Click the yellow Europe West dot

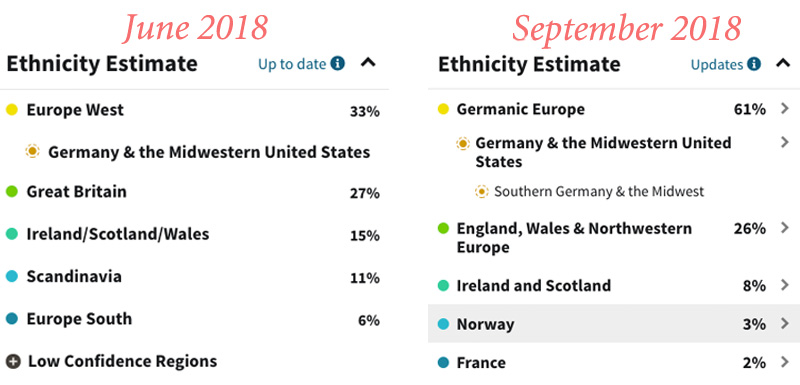(12, 110)
